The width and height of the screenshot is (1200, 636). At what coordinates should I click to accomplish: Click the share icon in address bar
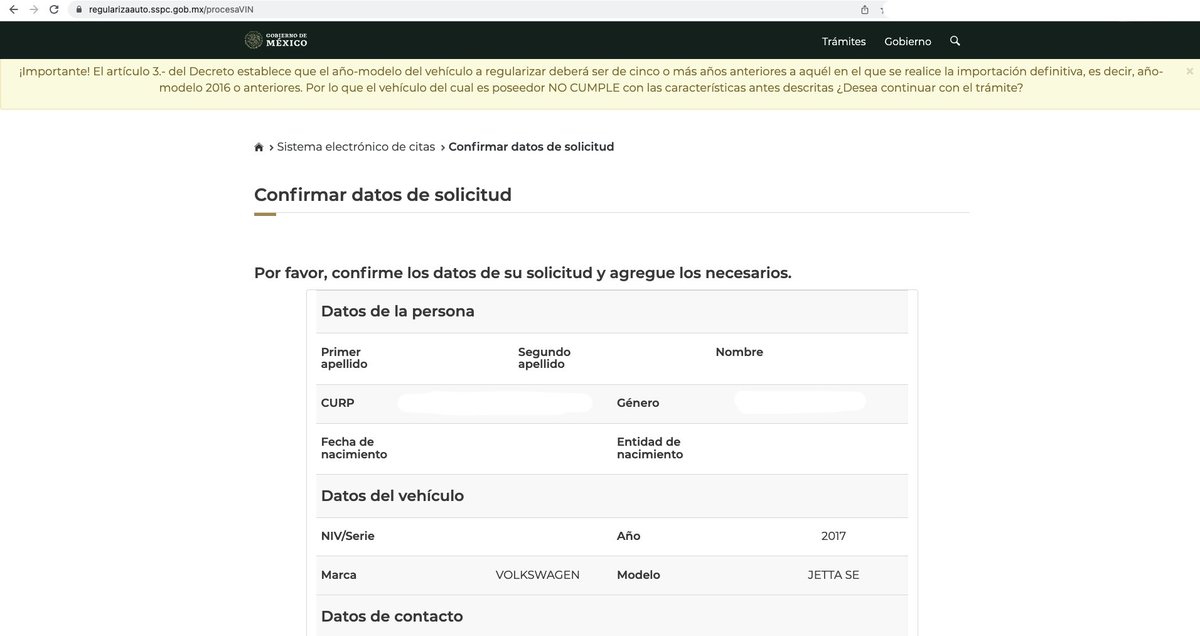865,9
